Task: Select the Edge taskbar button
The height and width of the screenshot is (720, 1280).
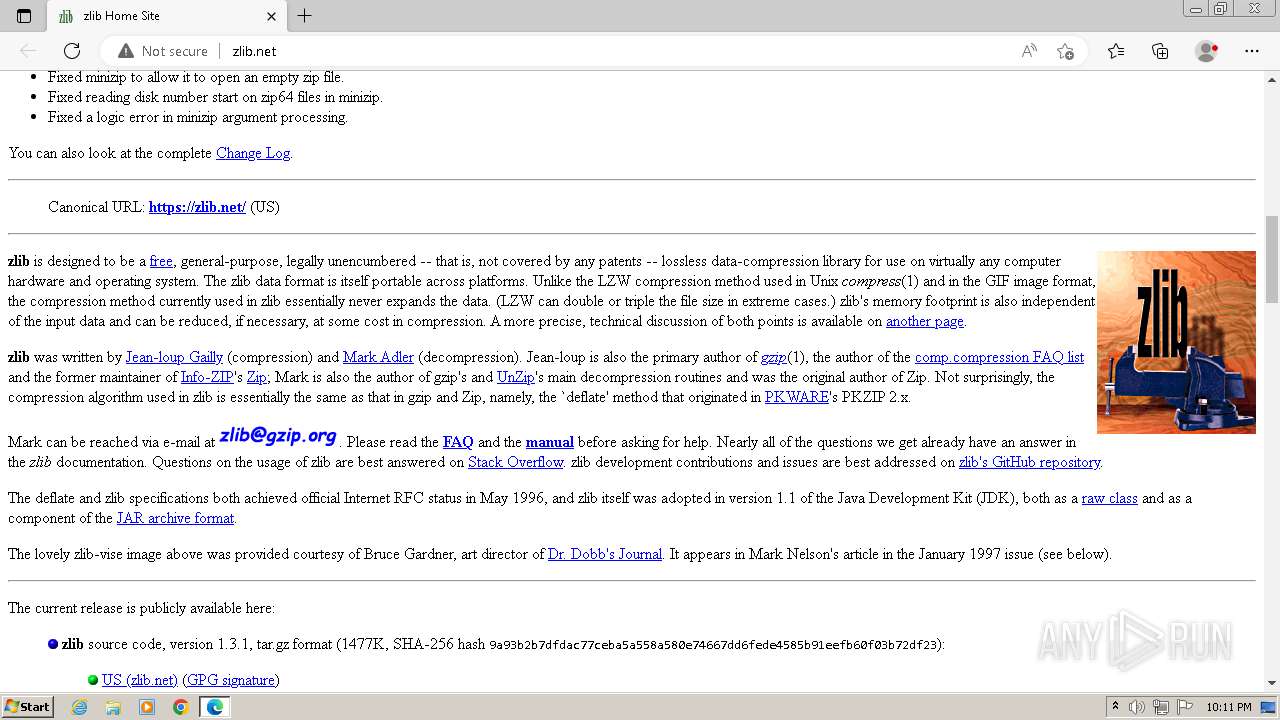Action: pyautogui.click(x=214, y=707)
